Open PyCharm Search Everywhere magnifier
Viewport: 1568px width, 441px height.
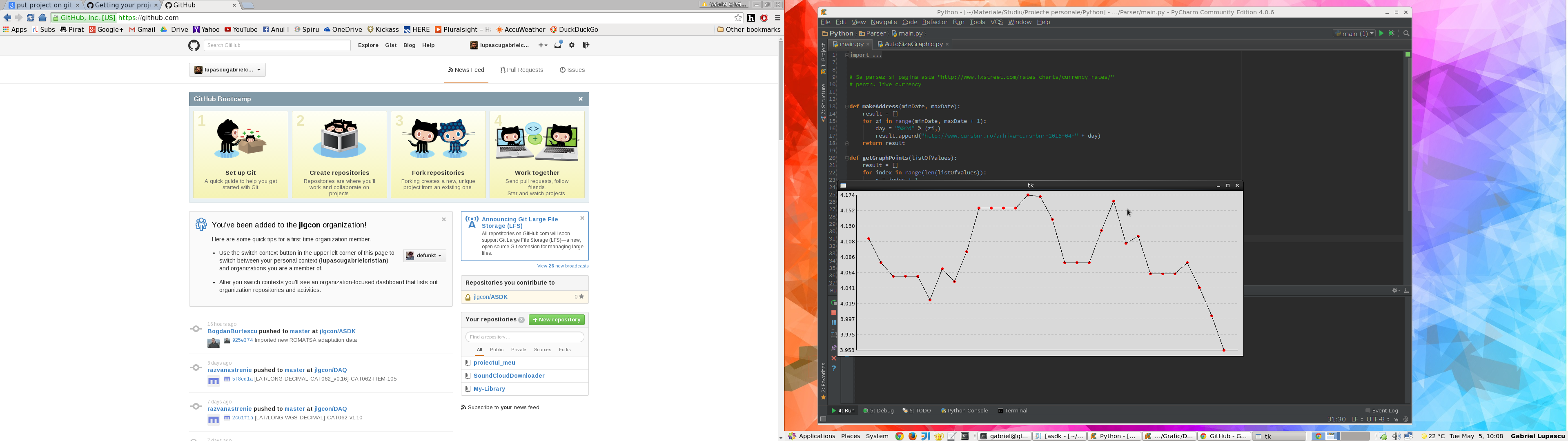[x=1406, y=33]
